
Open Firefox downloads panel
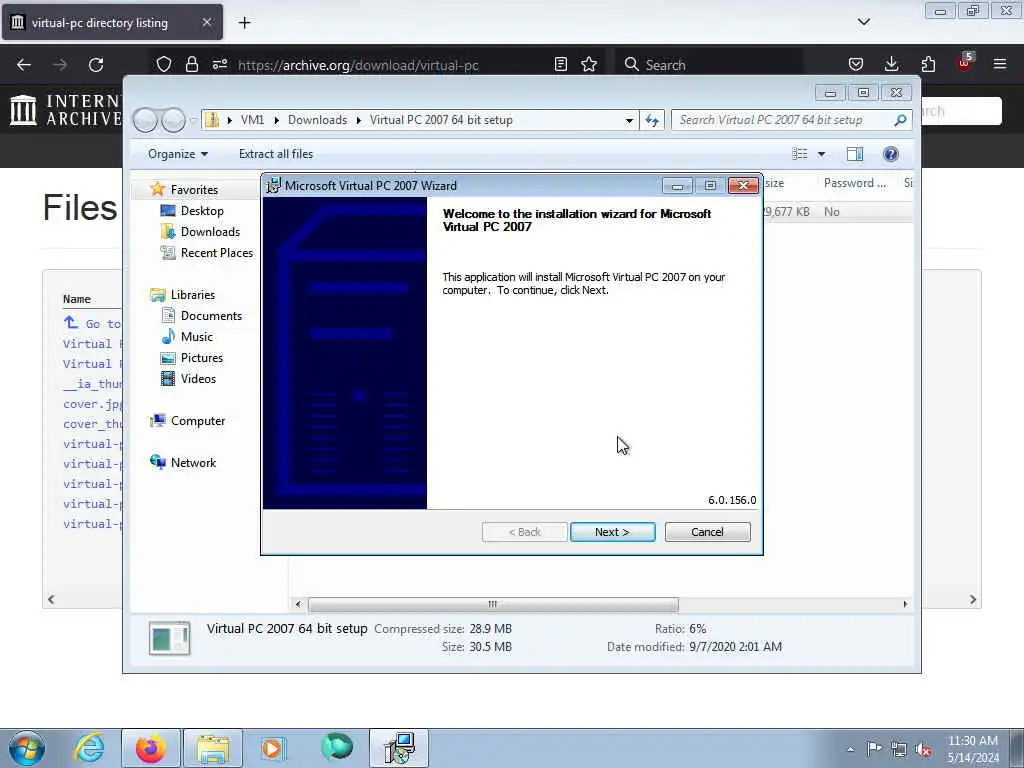[891, 64]
